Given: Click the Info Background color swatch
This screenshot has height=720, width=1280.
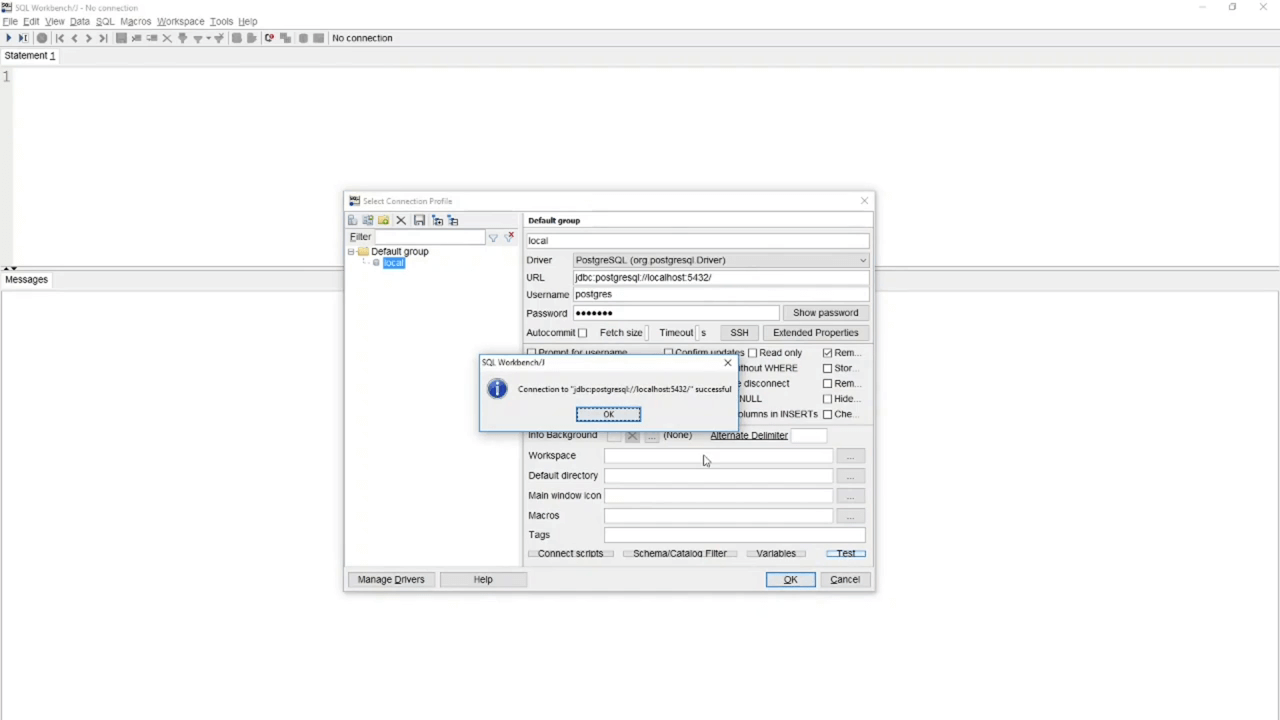Looking at the screenshot, I should pos(613,436).
